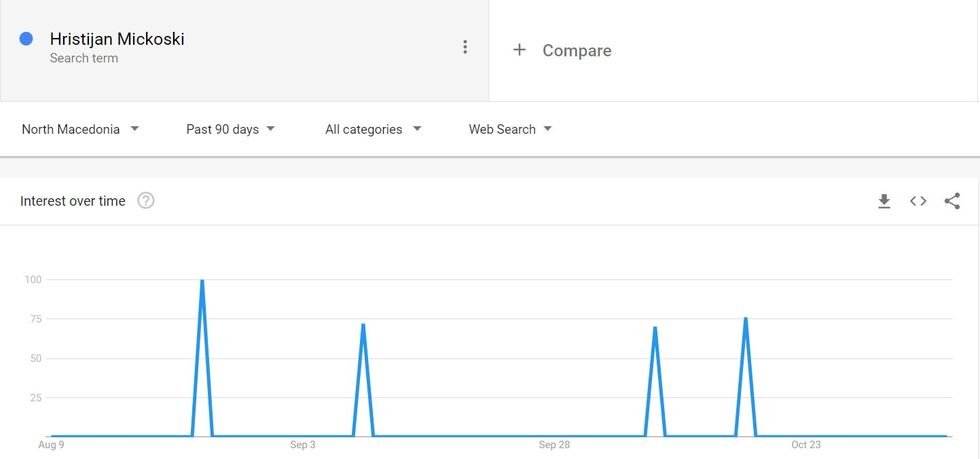Viewport: 980px width, 459px height.
Task: Click the Interest over time heading
Action: tap(73, 201)
